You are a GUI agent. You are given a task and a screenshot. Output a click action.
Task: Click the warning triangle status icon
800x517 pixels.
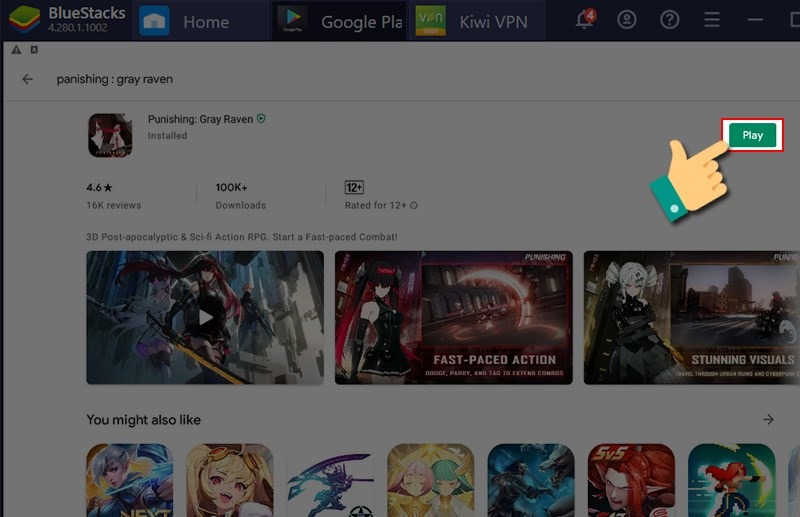tap(16, 50)
